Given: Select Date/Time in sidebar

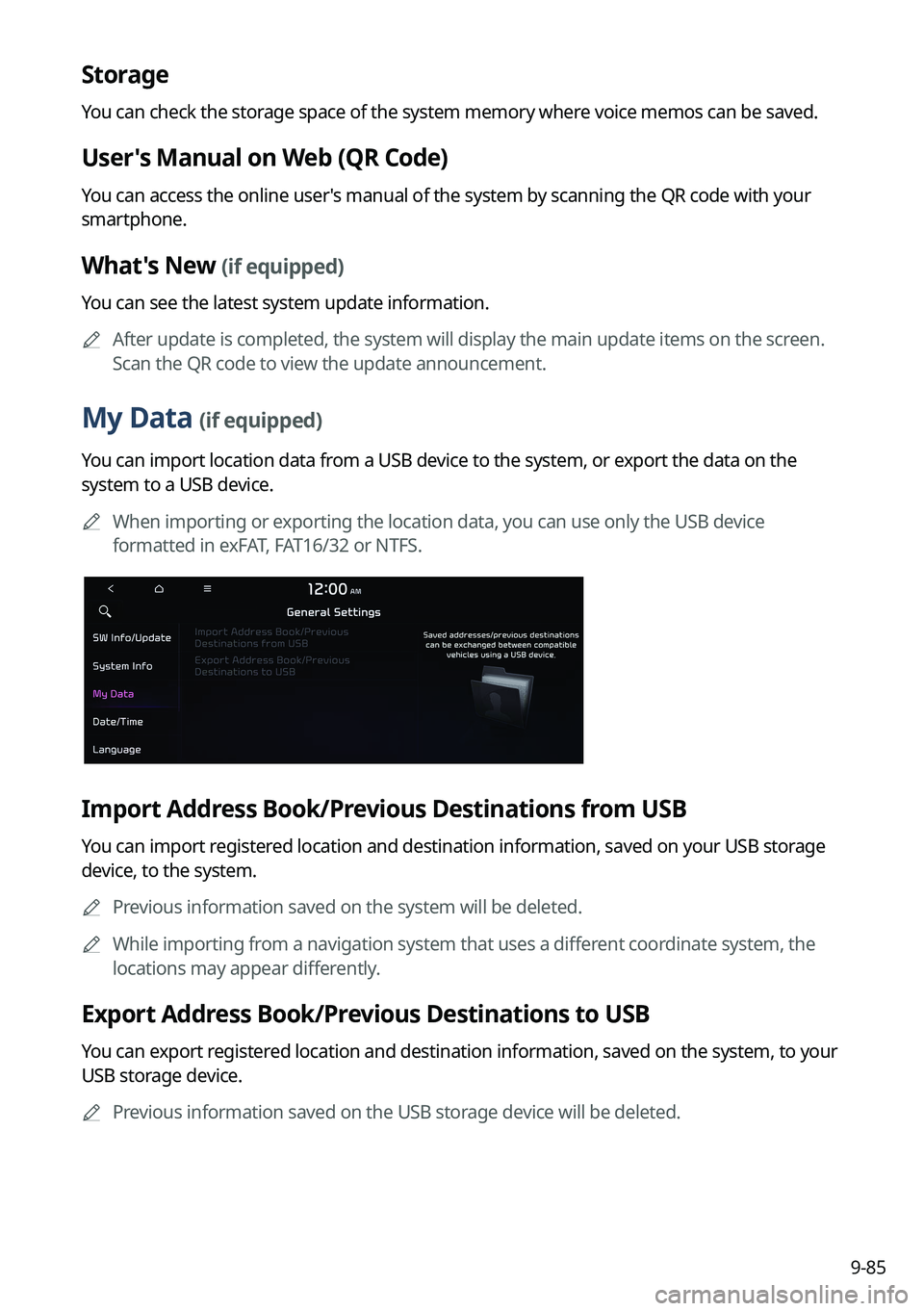Looking at the screenshot, I should [x=117, y=722].
